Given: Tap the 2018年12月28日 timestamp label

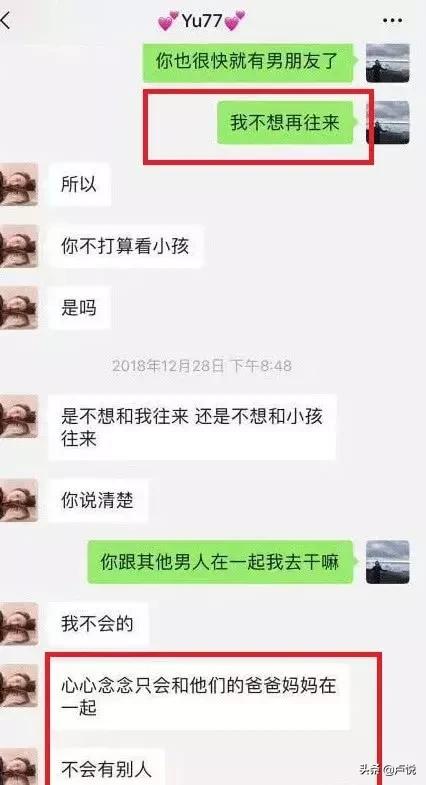Looking at the screenshot, I should coord(201,365).
